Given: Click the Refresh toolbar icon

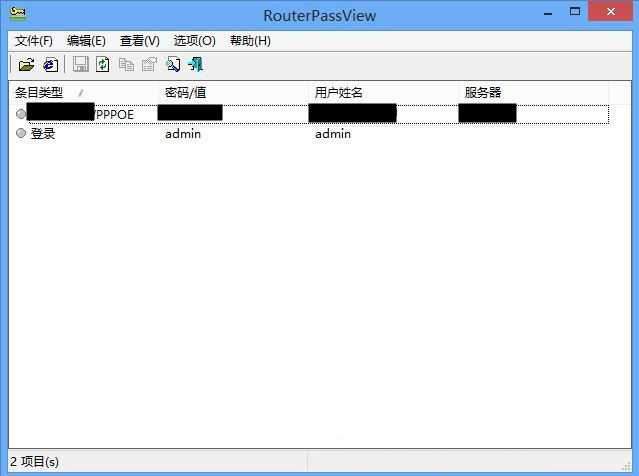Looking at the screenshot, I should pyautogui.click(x=103, y=64).
